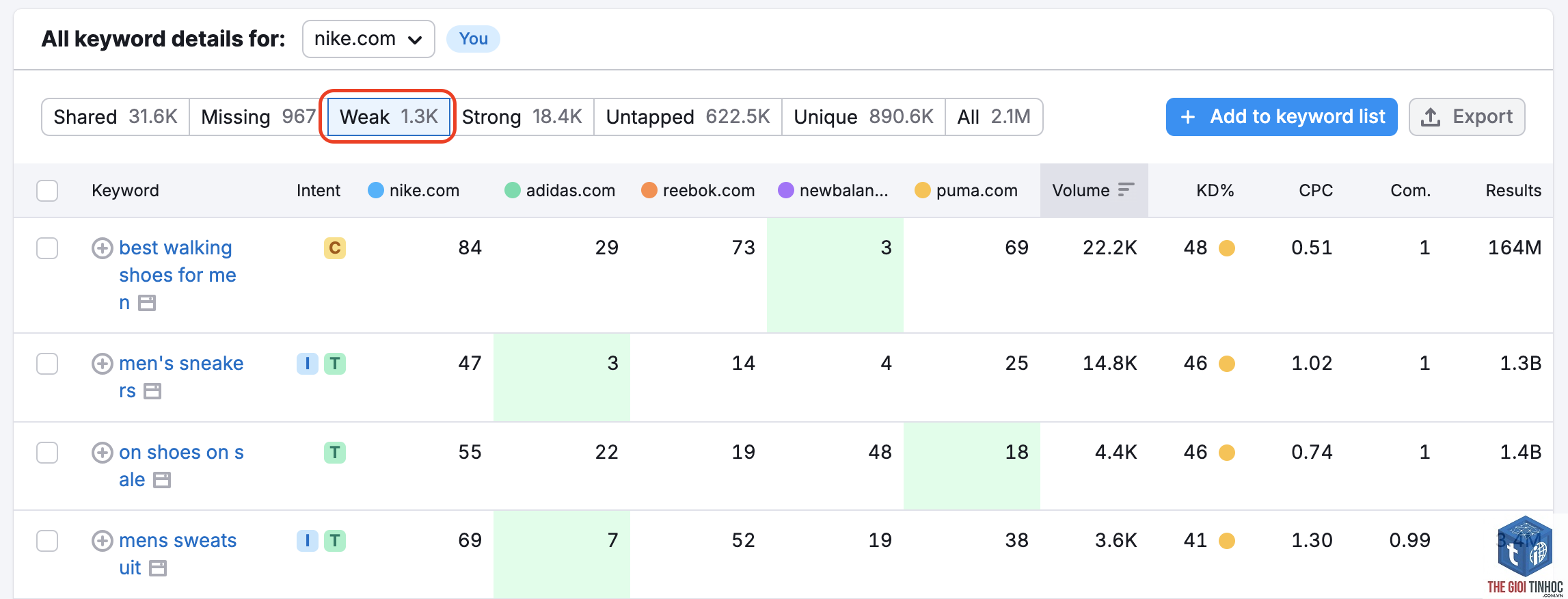This screenshot has height=599, width=1568.
Task: Open SERP snapshot icon for best walking shoes
Action: click(147, 303)
